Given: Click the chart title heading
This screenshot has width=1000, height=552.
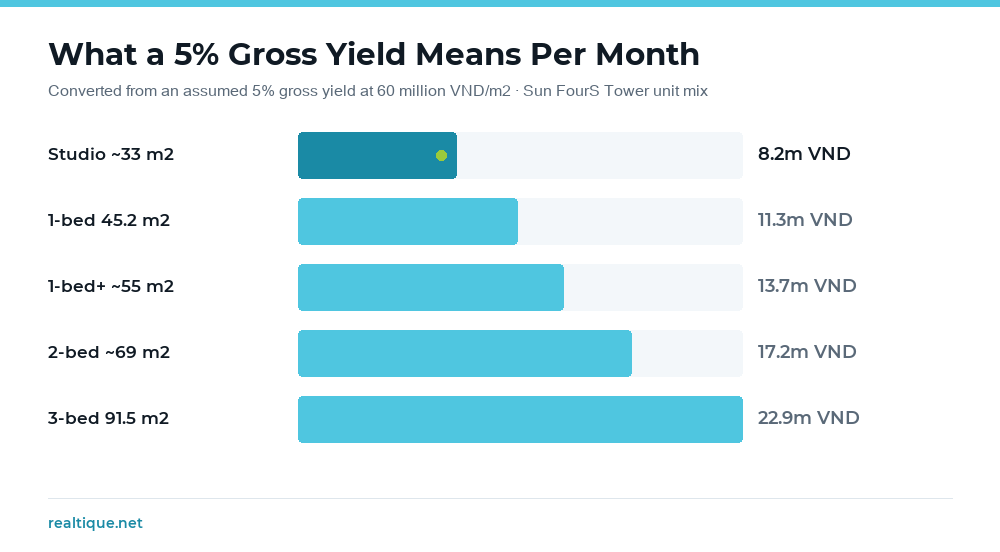Looking at the screenshot, I should [x=374, y=54].
